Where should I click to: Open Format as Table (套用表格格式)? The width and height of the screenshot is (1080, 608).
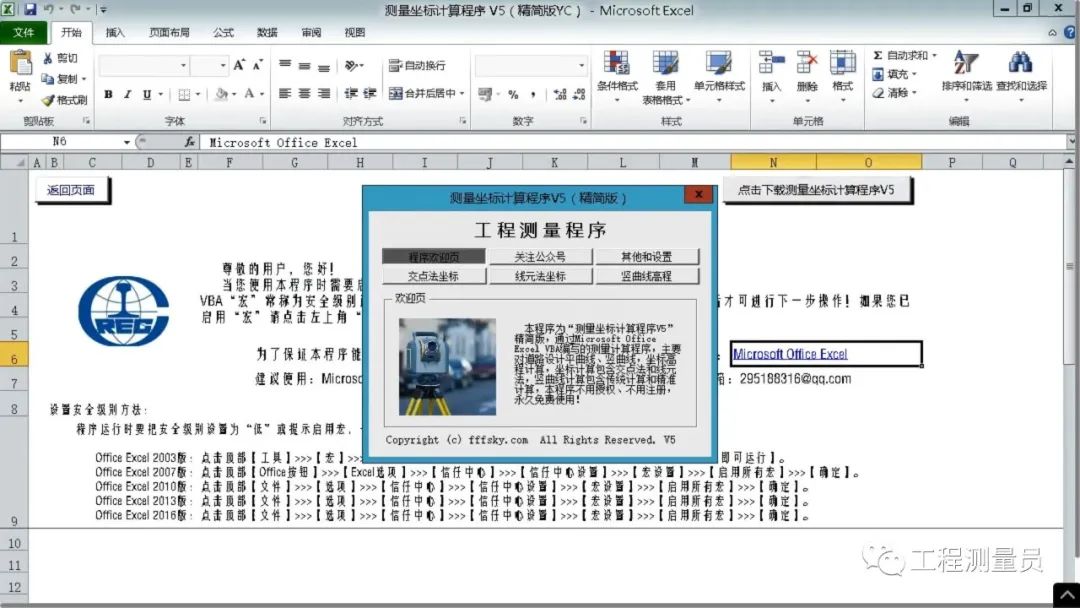665,76
